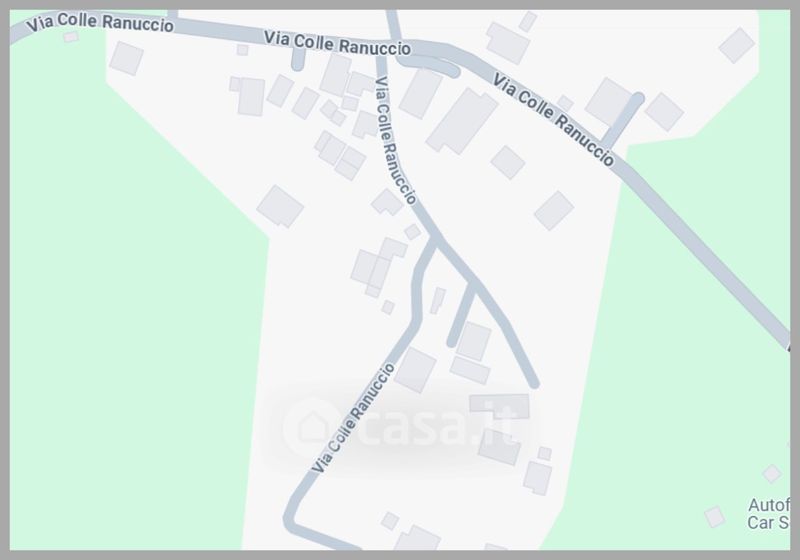The width and height of the screenshot is (800, 560).
Task: Select the narrow sliver building between forked roads
Action: coord(438,300)
